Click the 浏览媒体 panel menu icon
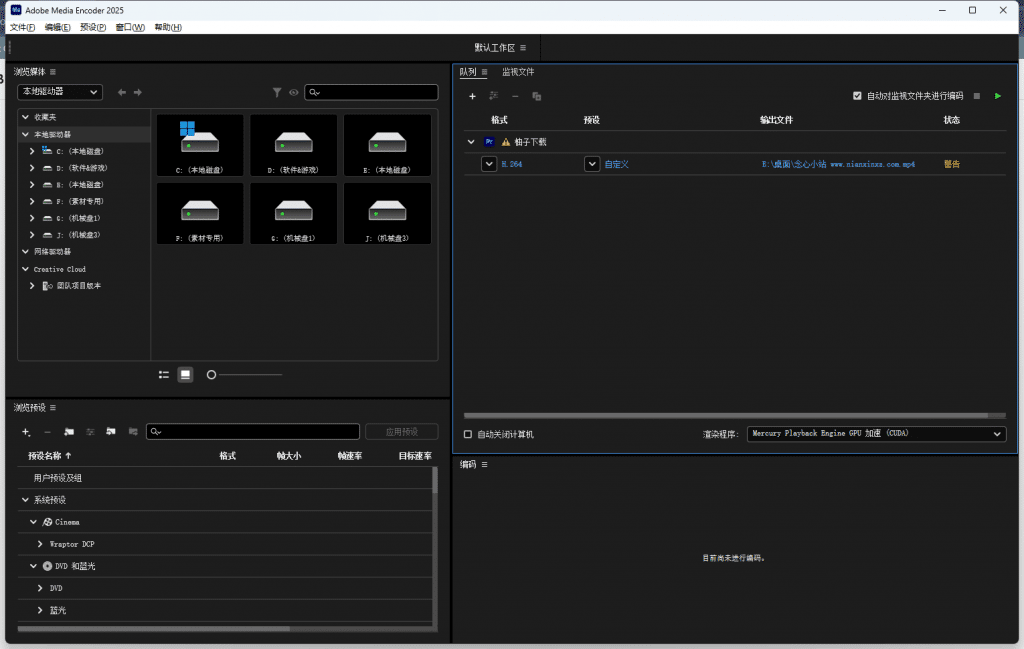This screenshot has width=1024, height=649. tap(53, 72)
